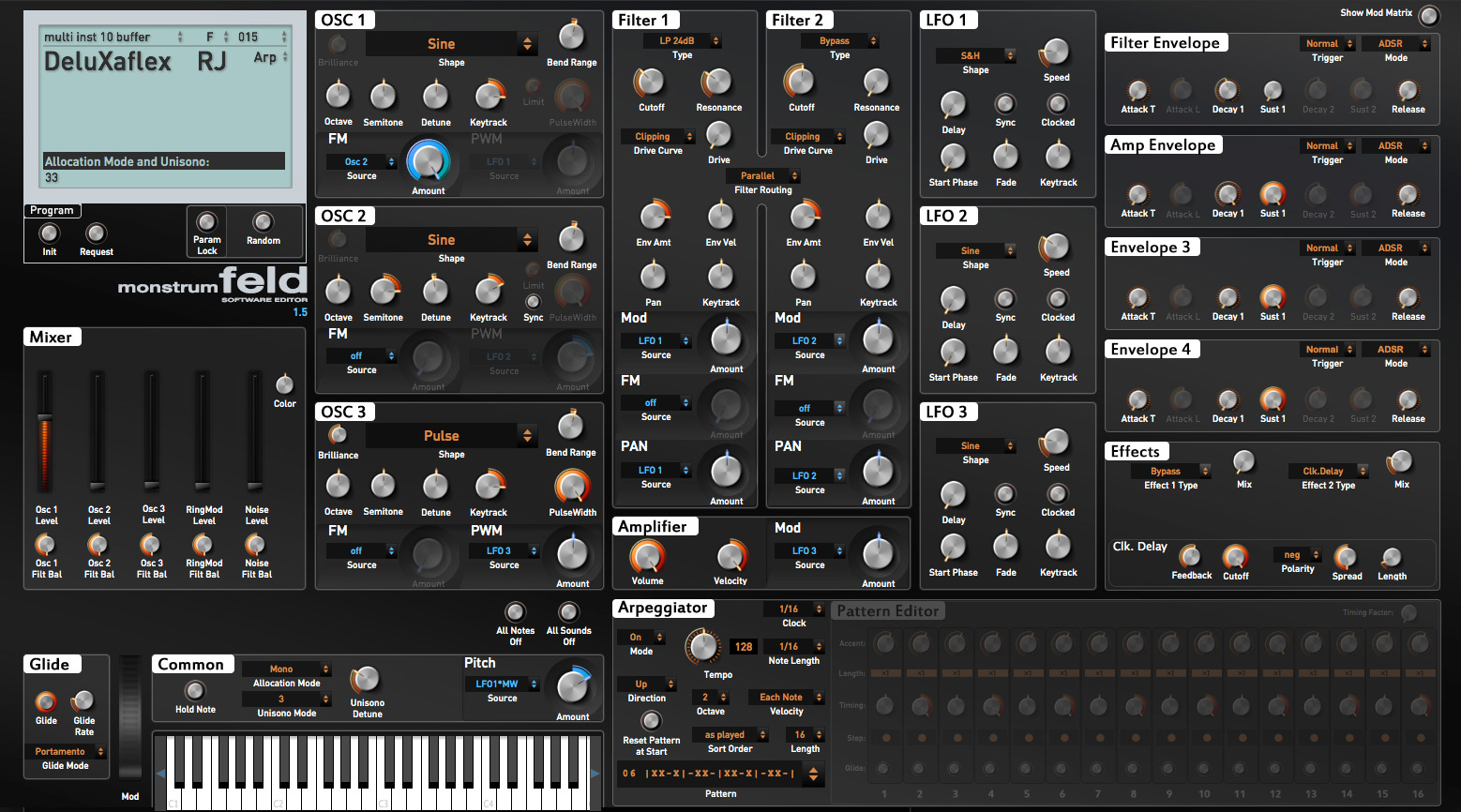Image resolution: width=1461 pixels, height=812 pixels.
Task: Enable the LFO 2 Clocked toggle
Action: 1057,299
